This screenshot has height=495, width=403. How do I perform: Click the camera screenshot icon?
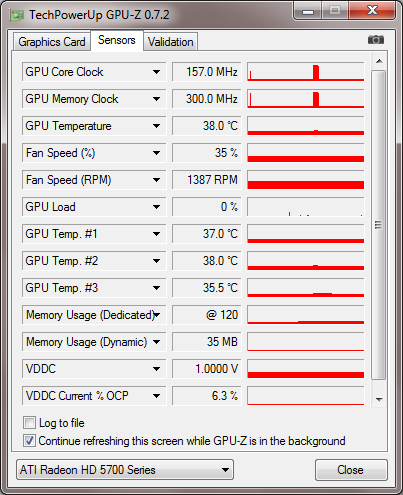[376, 40]
